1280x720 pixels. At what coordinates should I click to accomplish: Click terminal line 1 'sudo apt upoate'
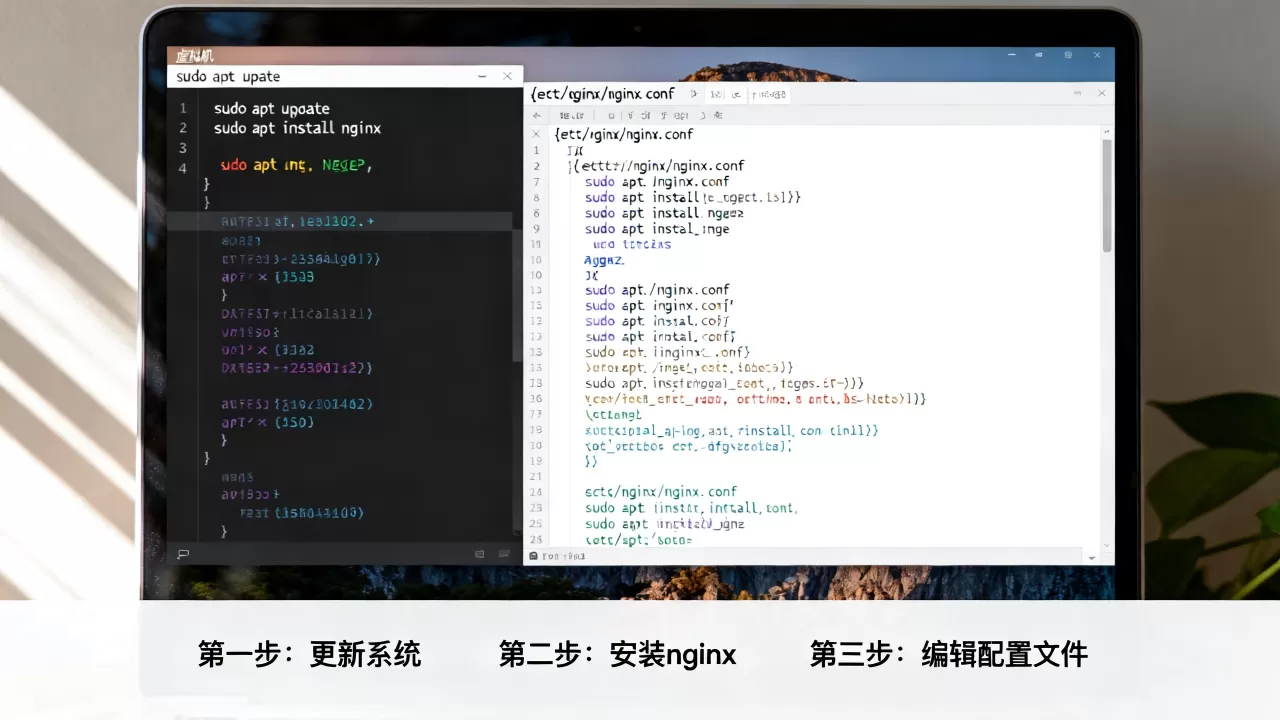coord(271,108)
